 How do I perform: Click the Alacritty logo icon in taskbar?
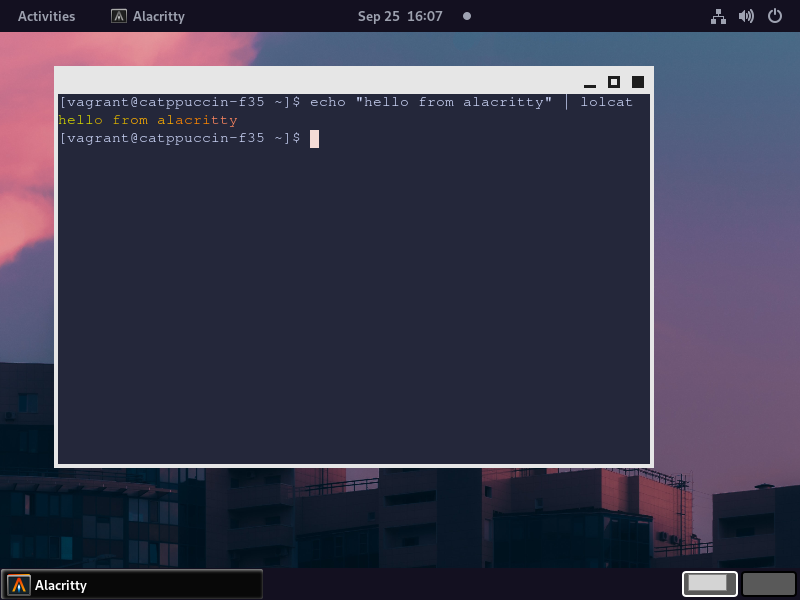19,585
